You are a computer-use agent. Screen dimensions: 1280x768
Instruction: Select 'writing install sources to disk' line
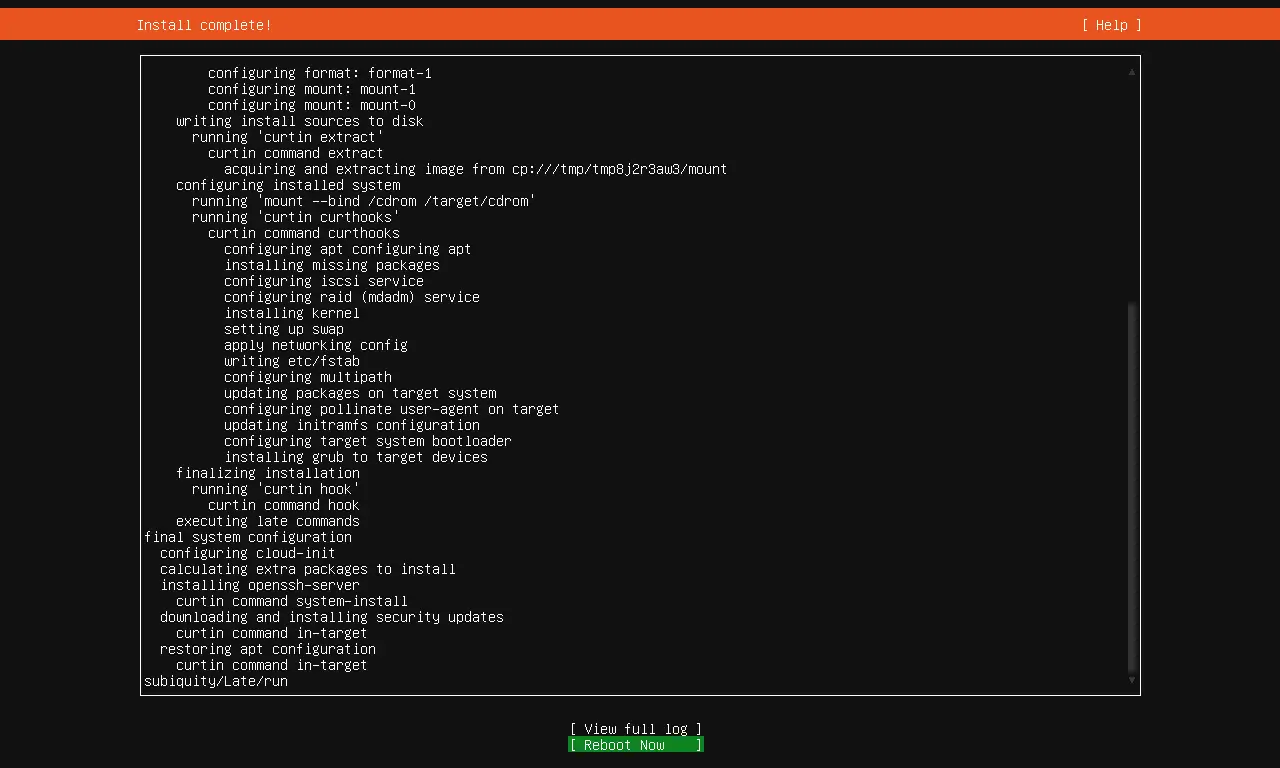tap(300, 121)
